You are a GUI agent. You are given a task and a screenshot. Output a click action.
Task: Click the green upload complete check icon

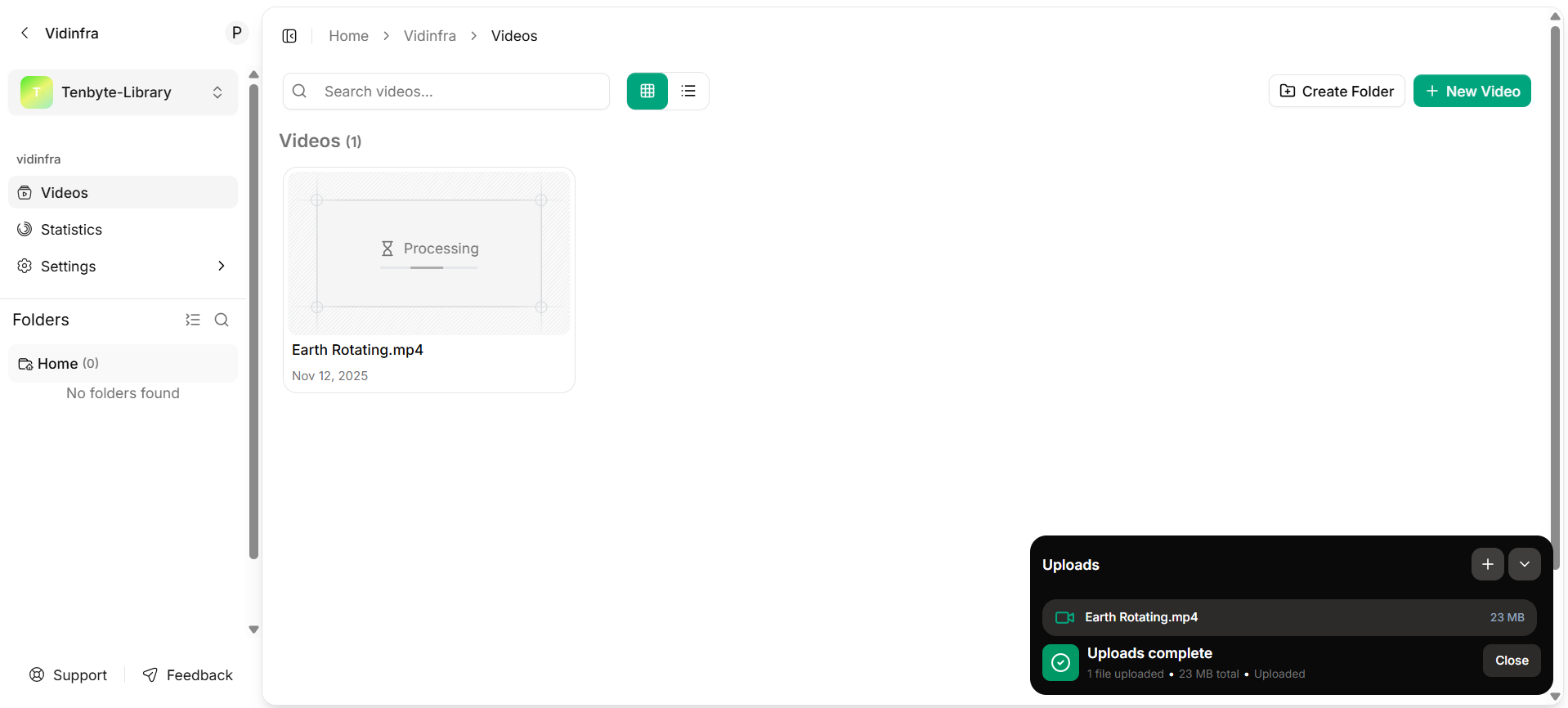click(x=1060, y=662)
